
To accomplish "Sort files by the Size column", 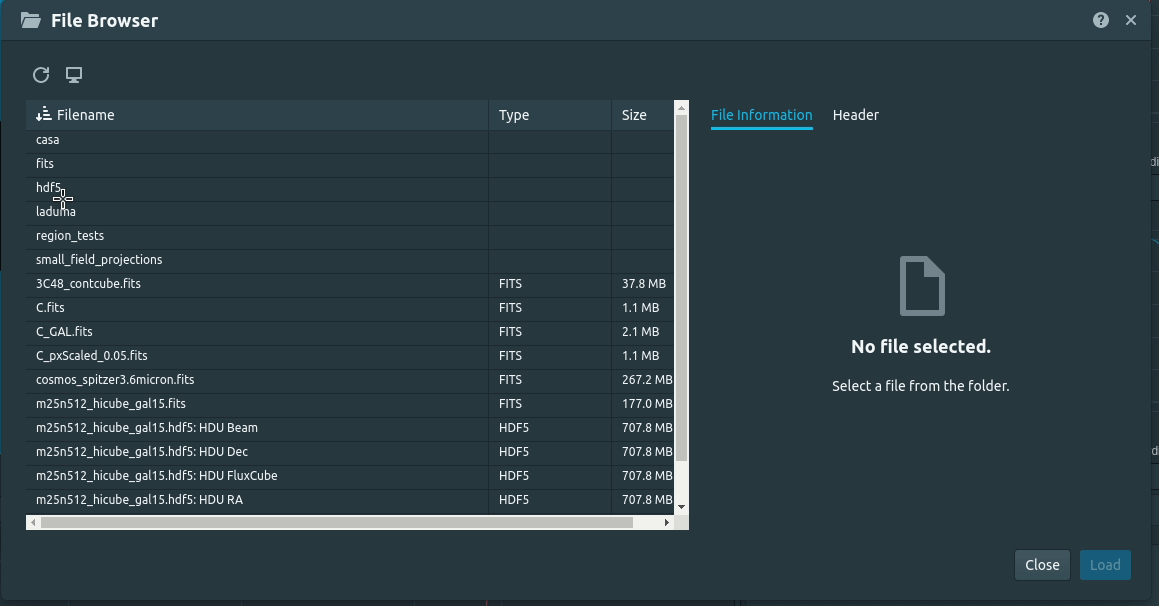I will [x=634, y=114].
